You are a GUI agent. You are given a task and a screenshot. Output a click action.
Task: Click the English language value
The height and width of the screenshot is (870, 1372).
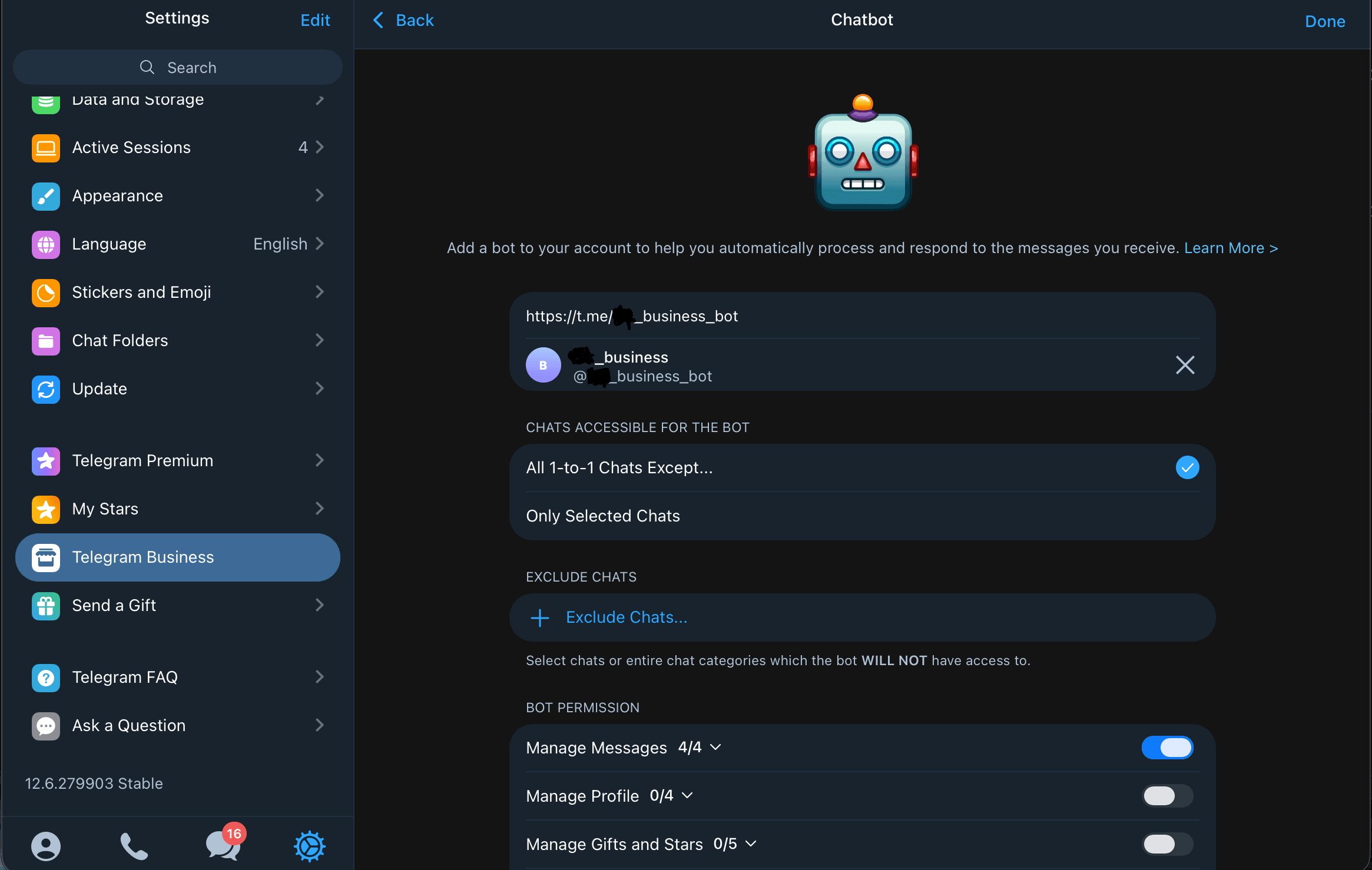click(x=280, y=244)
